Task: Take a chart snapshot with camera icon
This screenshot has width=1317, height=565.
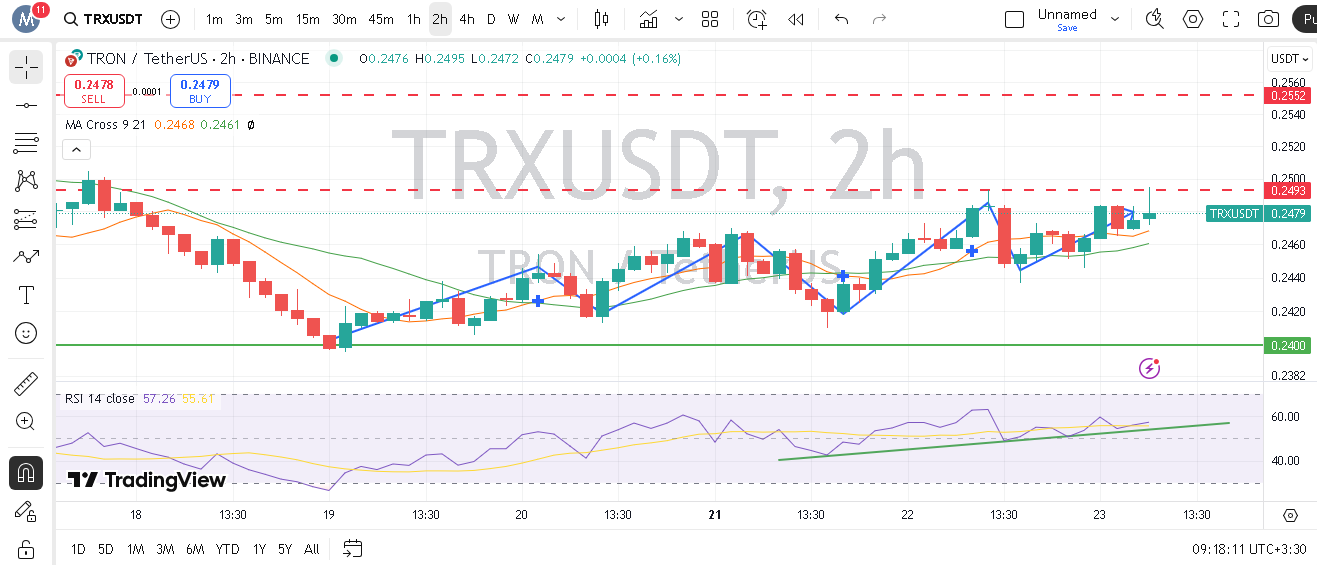Action: click(1268, 19)
